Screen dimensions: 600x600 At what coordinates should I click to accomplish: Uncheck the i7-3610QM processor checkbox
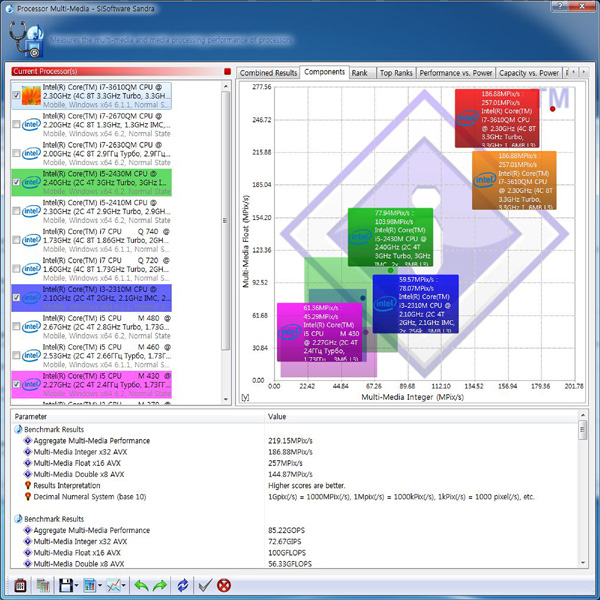(16, 95)
